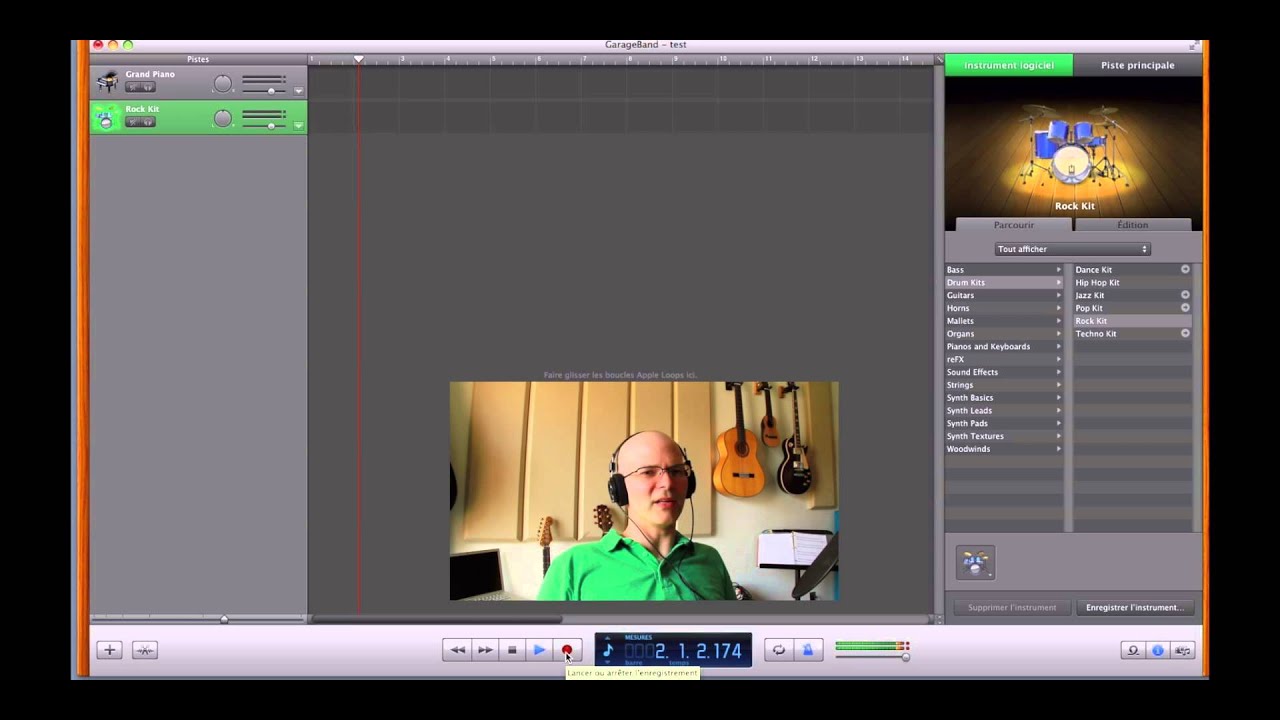Screen dimensions: 1280x720
Task: Toggle the metronome button
Action: [808, 650]
